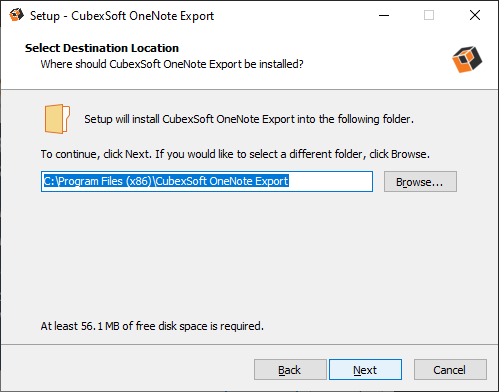Click the 'To continue, click Next' instruction text
The image size is (499, 392).
(235, 154)
